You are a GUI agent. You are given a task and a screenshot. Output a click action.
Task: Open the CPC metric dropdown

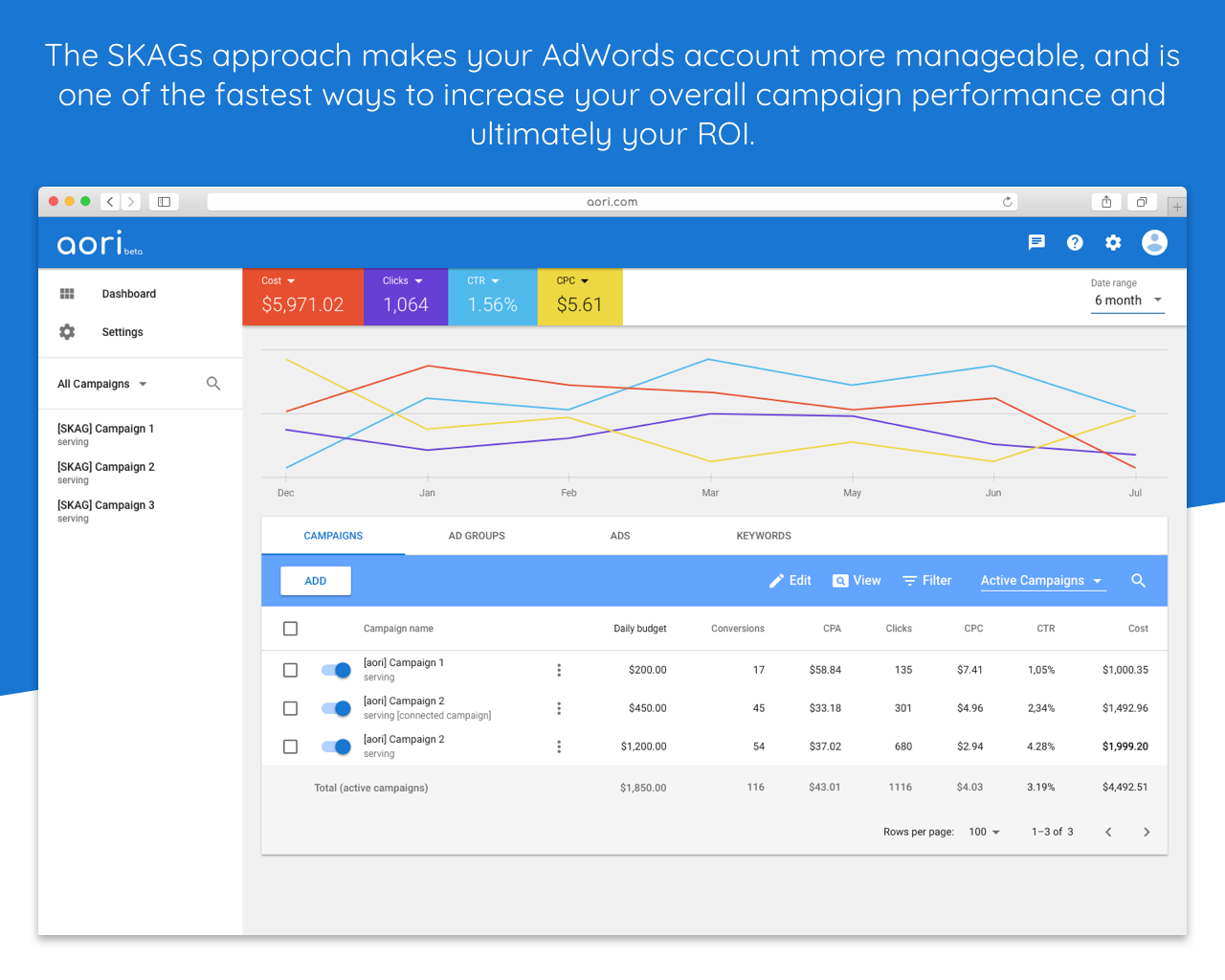pyautogui.click(x=572, y=281)
